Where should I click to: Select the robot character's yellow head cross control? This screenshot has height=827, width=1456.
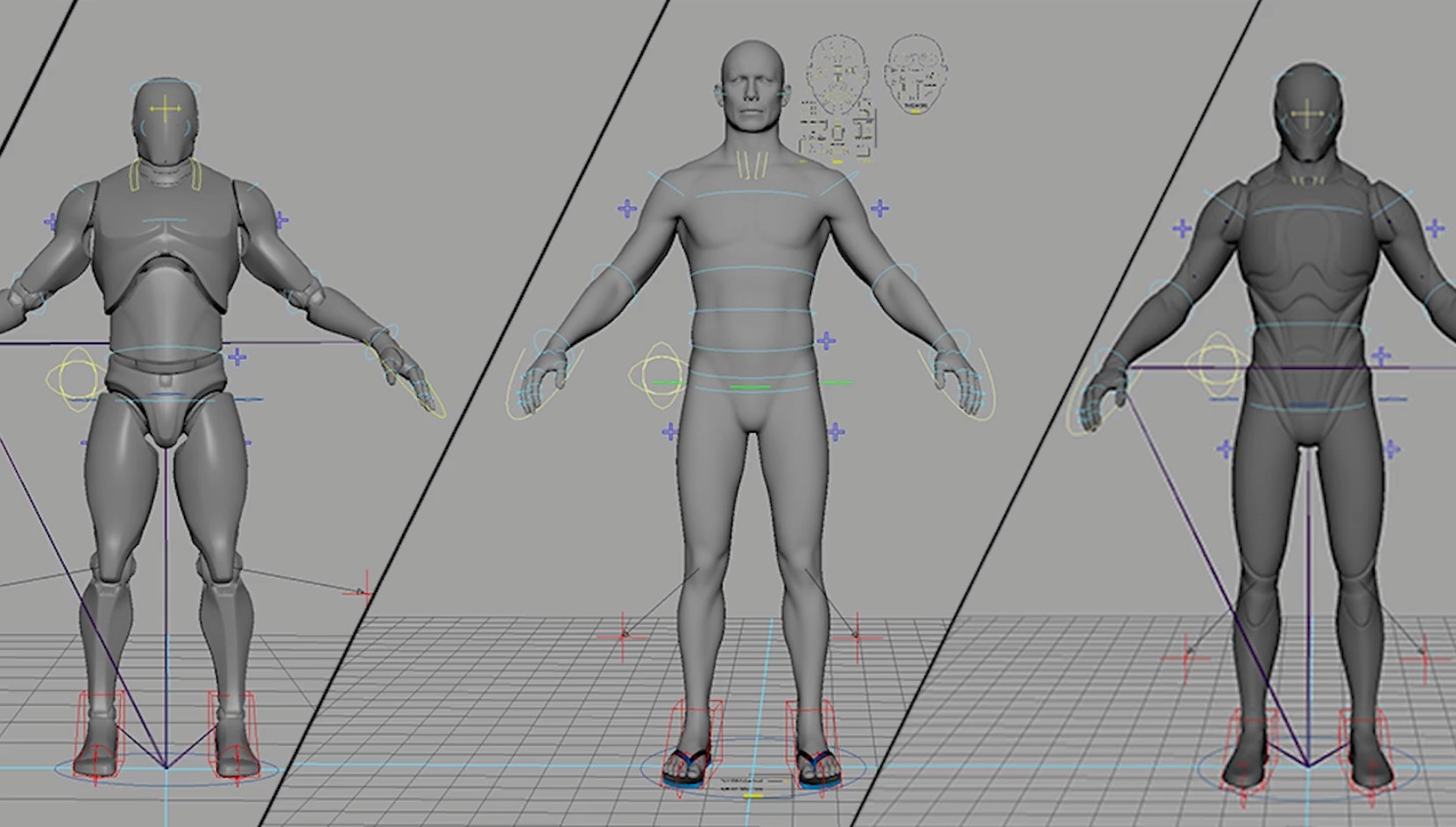pos(165,110)
